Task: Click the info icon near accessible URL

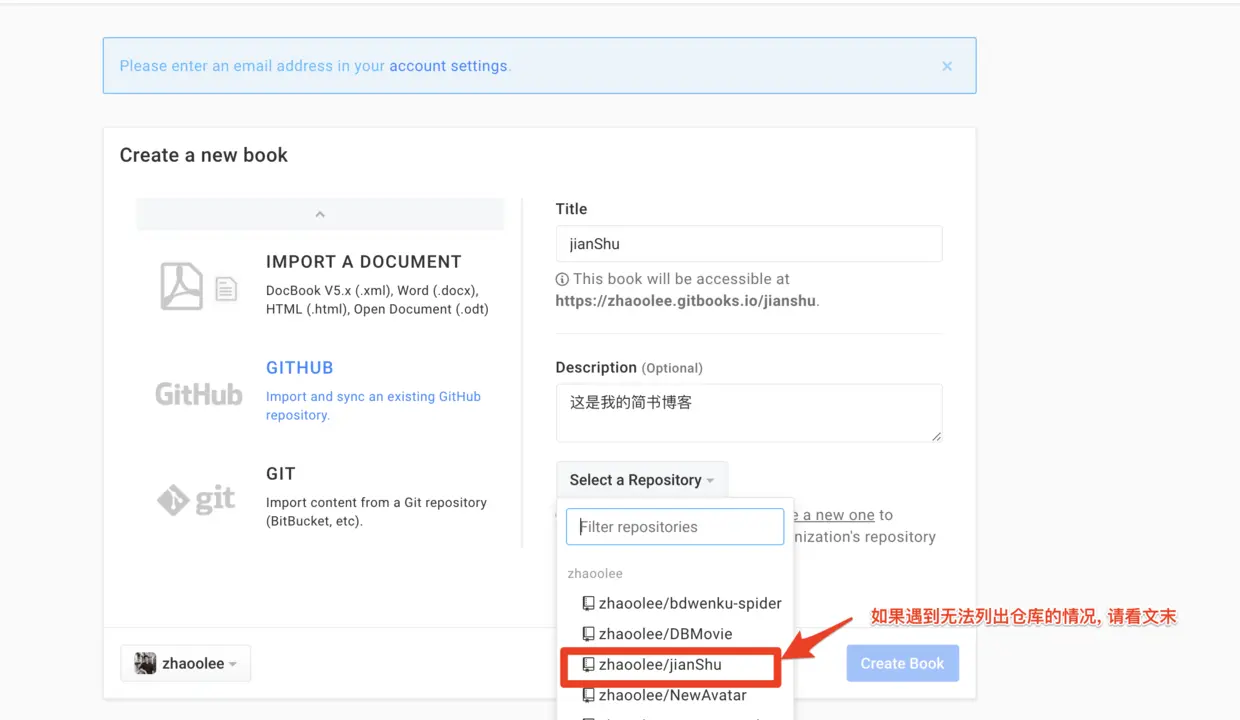Action: [x=562, y=280]
